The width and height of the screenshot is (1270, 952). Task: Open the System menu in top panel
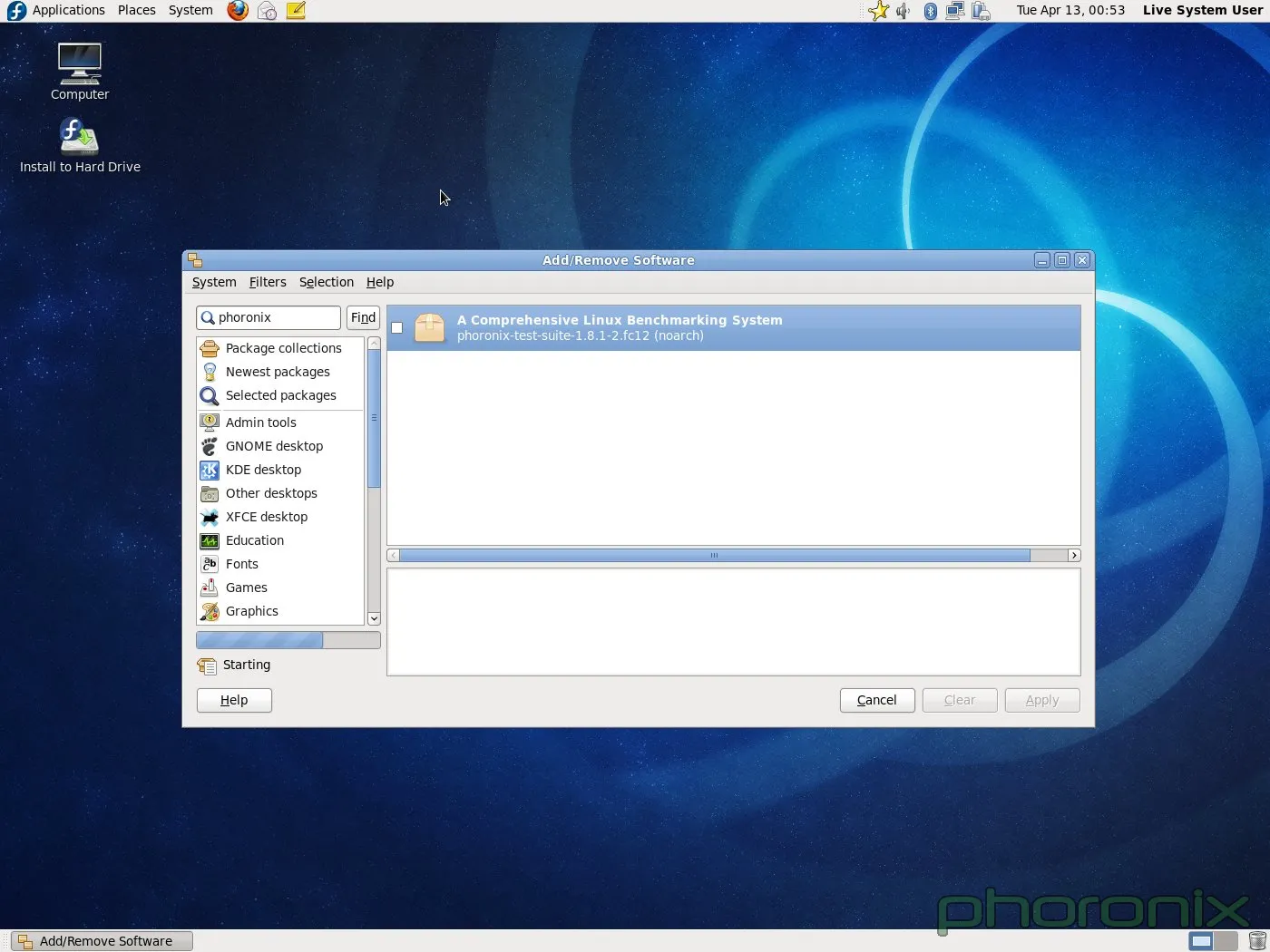[x=190, y=10]
